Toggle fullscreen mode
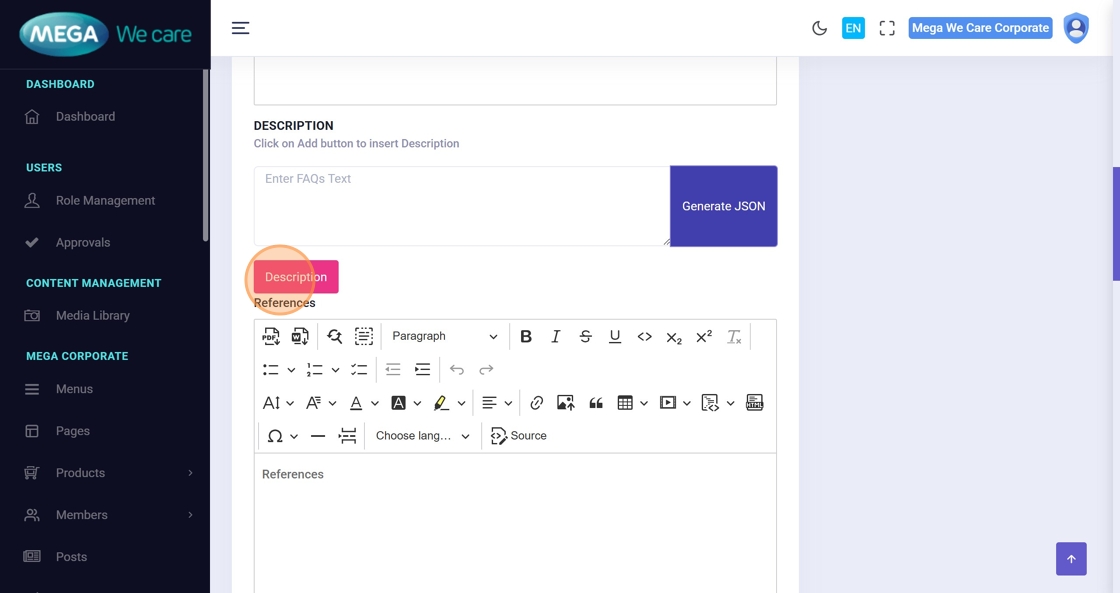The image size is (1120, 593). pyautogui.click(x=887, y=28)
